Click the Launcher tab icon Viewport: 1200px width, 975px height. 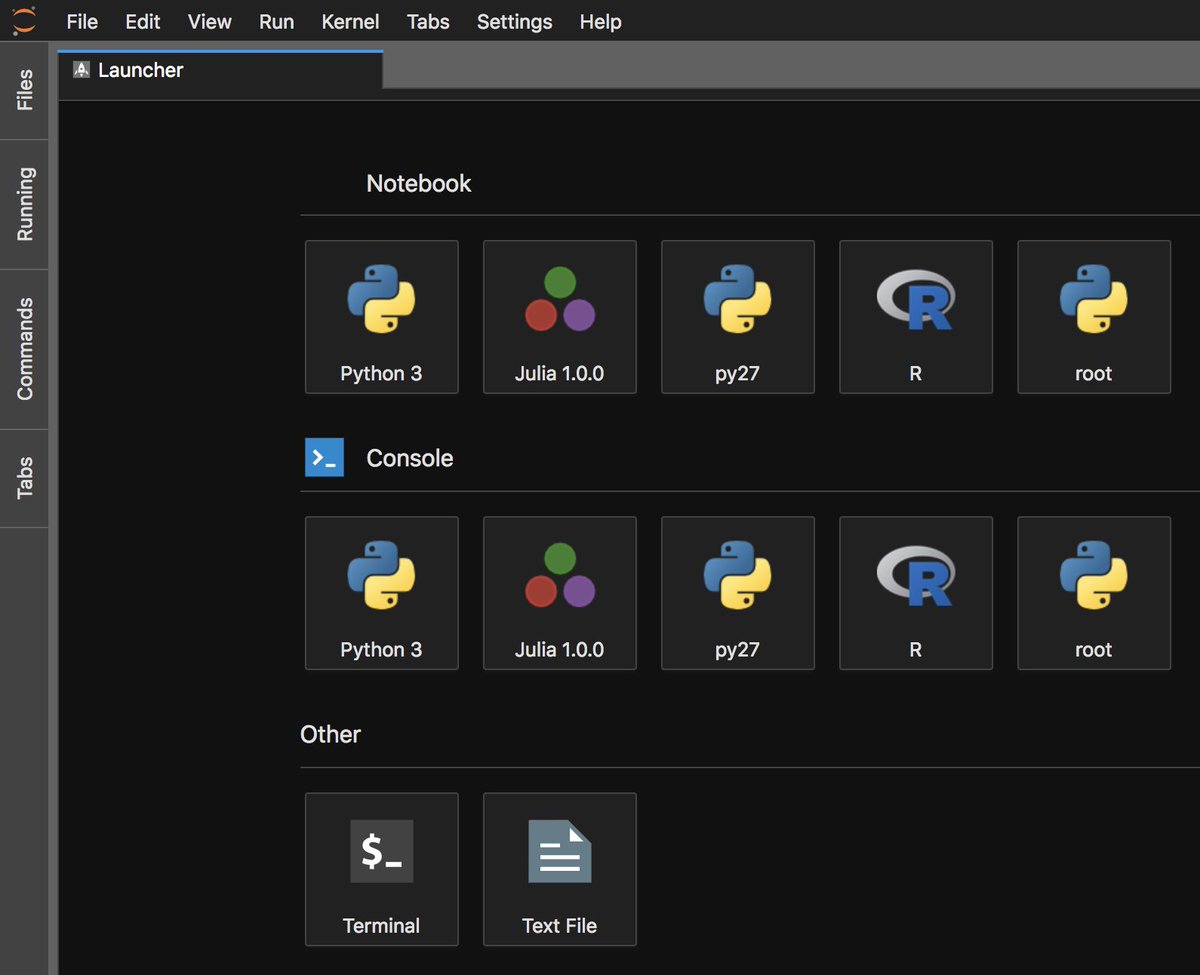click(x=82, y=70)
